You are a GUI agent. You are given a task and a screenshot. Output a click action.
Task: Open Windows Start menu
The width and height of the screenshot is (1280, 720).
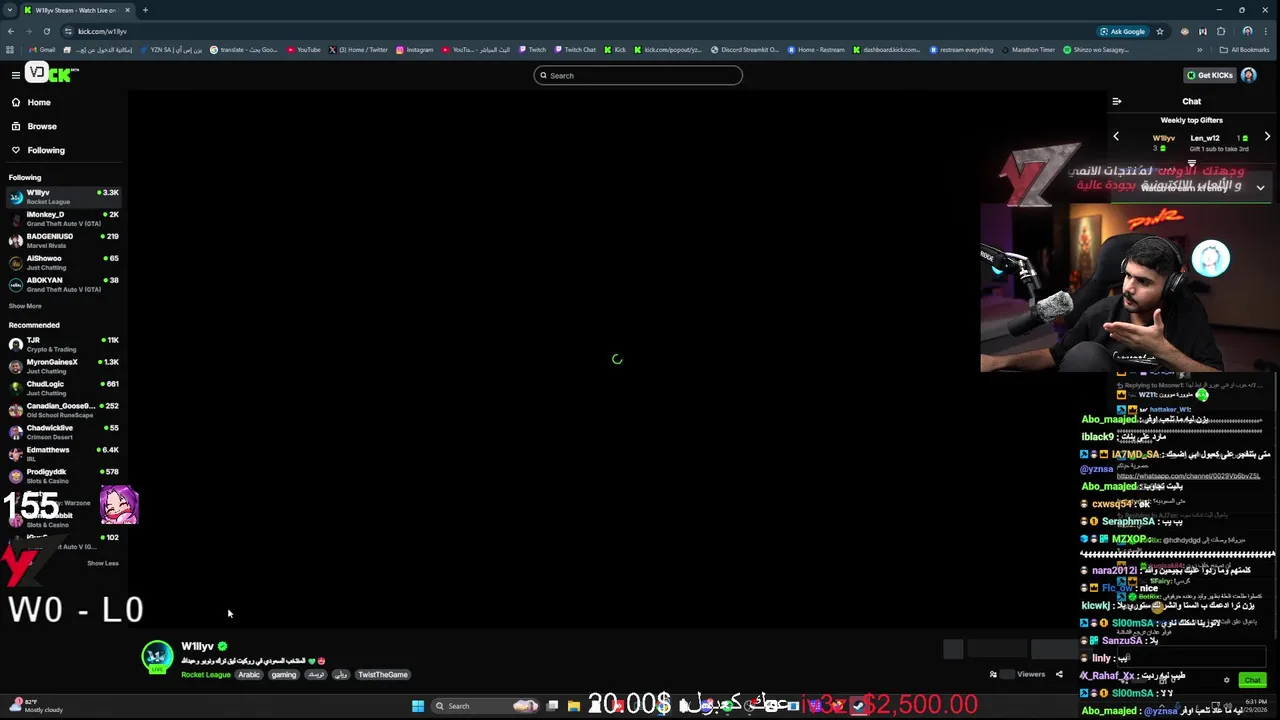tap(418, 706)
